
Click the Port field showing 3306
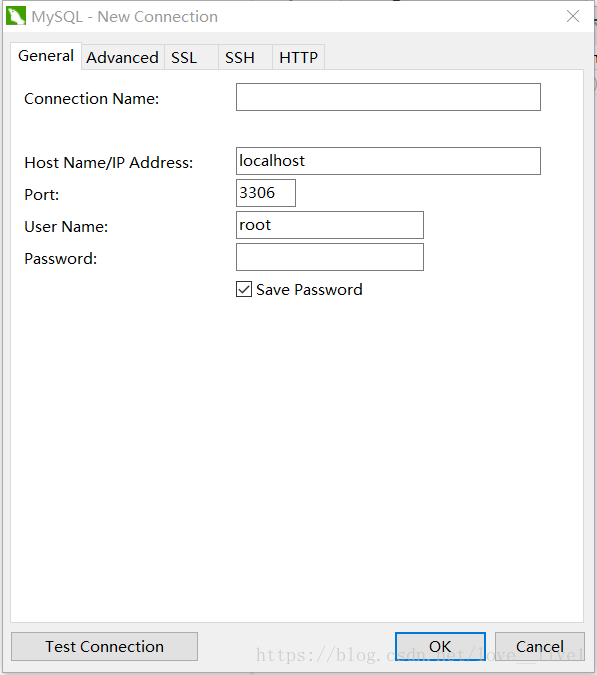point(266,193)
